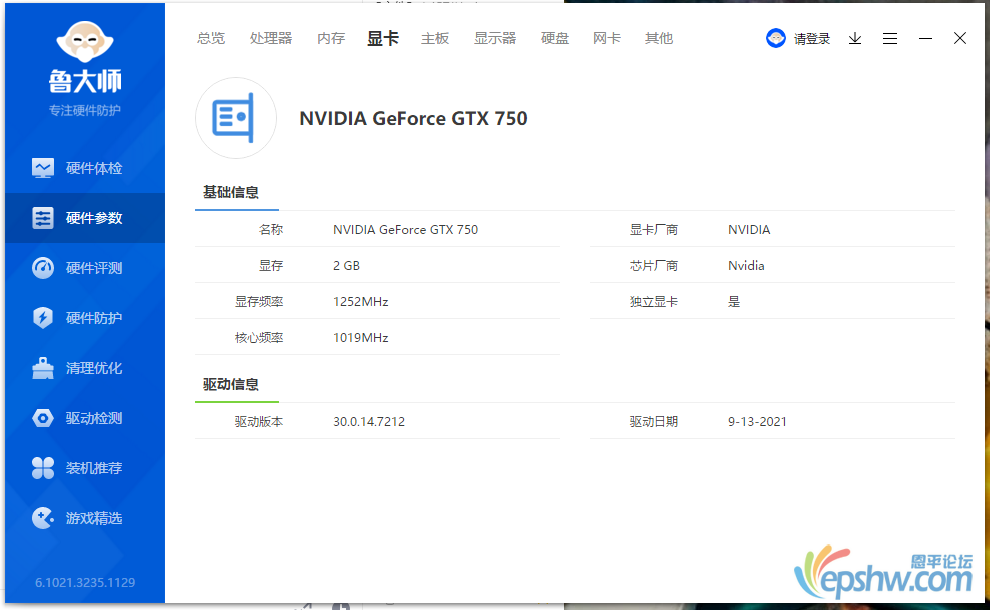Viewport: 990px width, 610px height.
Task: Click the 请登录 login link
Action: pos(812,39)
